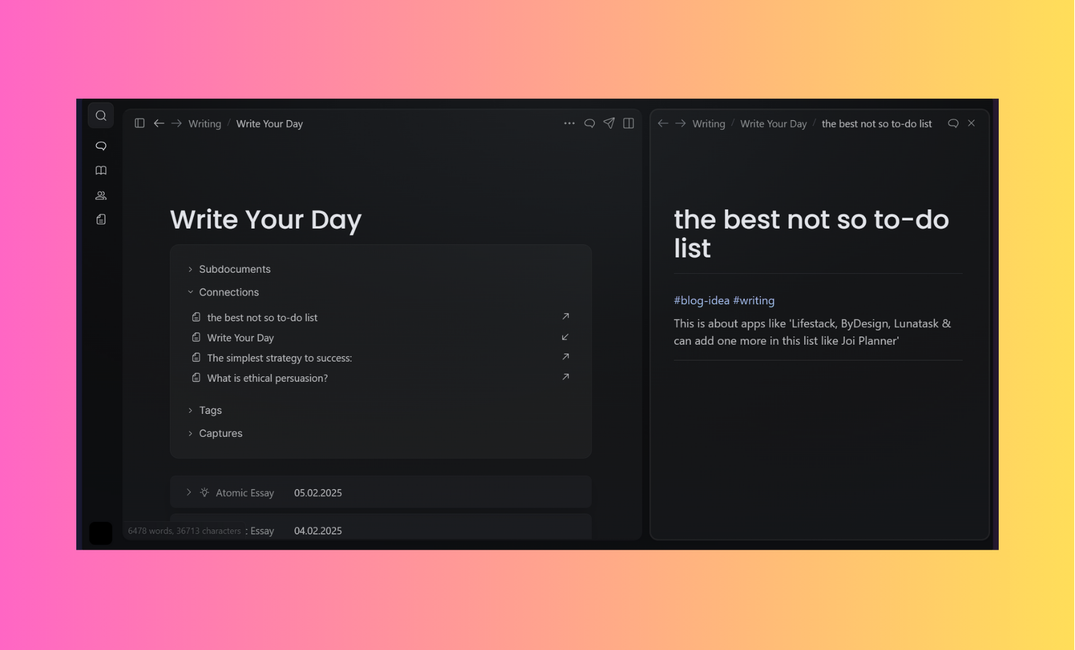1075x650 pixels.
Task: Go back in the right side pane
Action: [x=663, y=123]
